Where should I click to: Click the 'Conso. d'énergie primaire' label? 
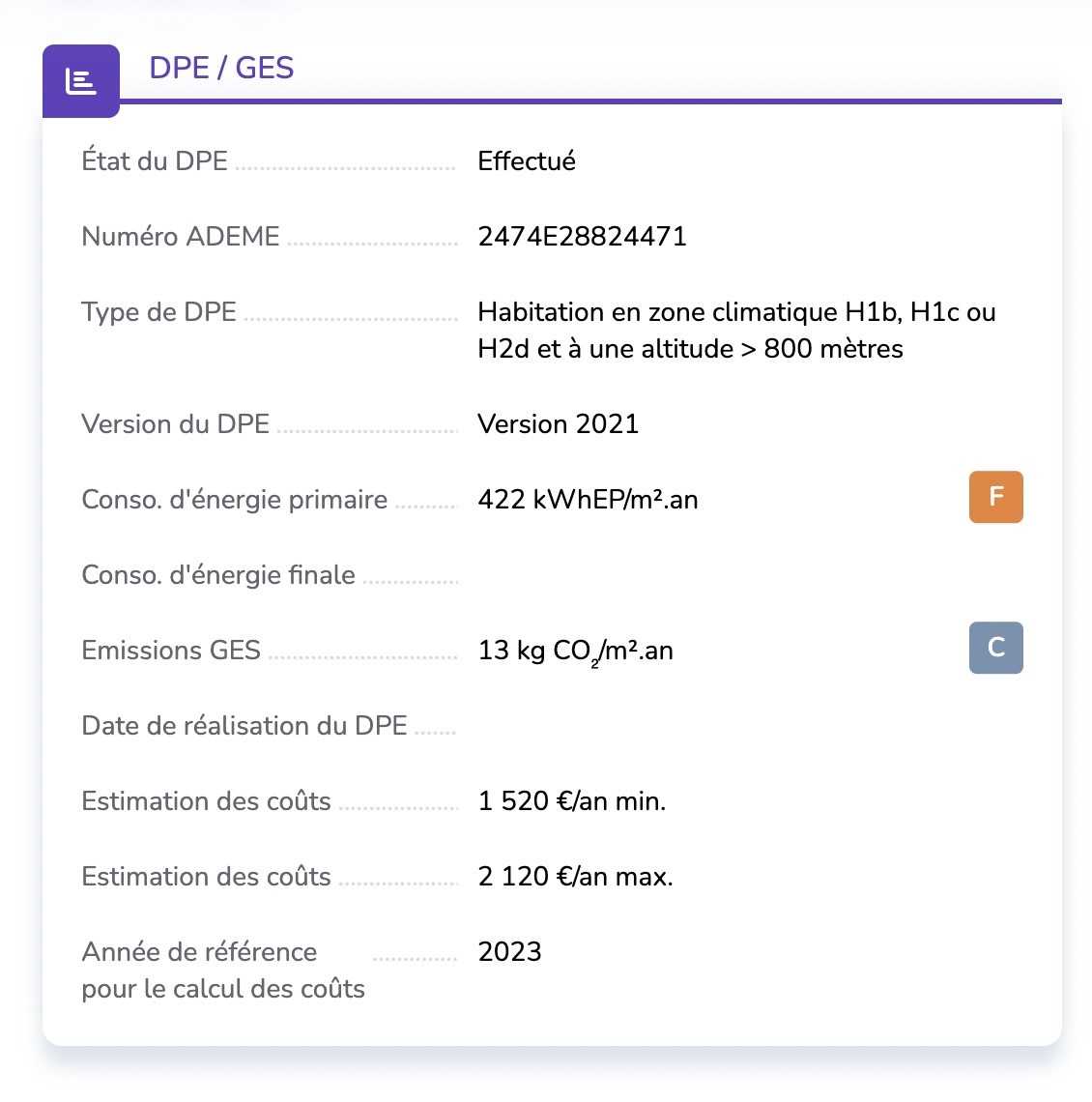[x=235, y=500]
